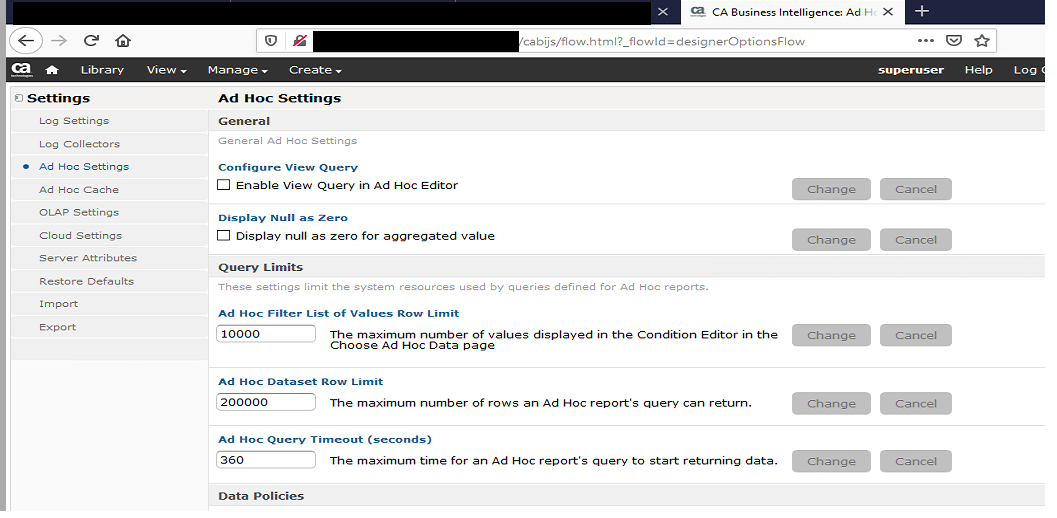Open the Manage dropdown menu
Viewport: 1057px width, 518px height.
[237, 70]
